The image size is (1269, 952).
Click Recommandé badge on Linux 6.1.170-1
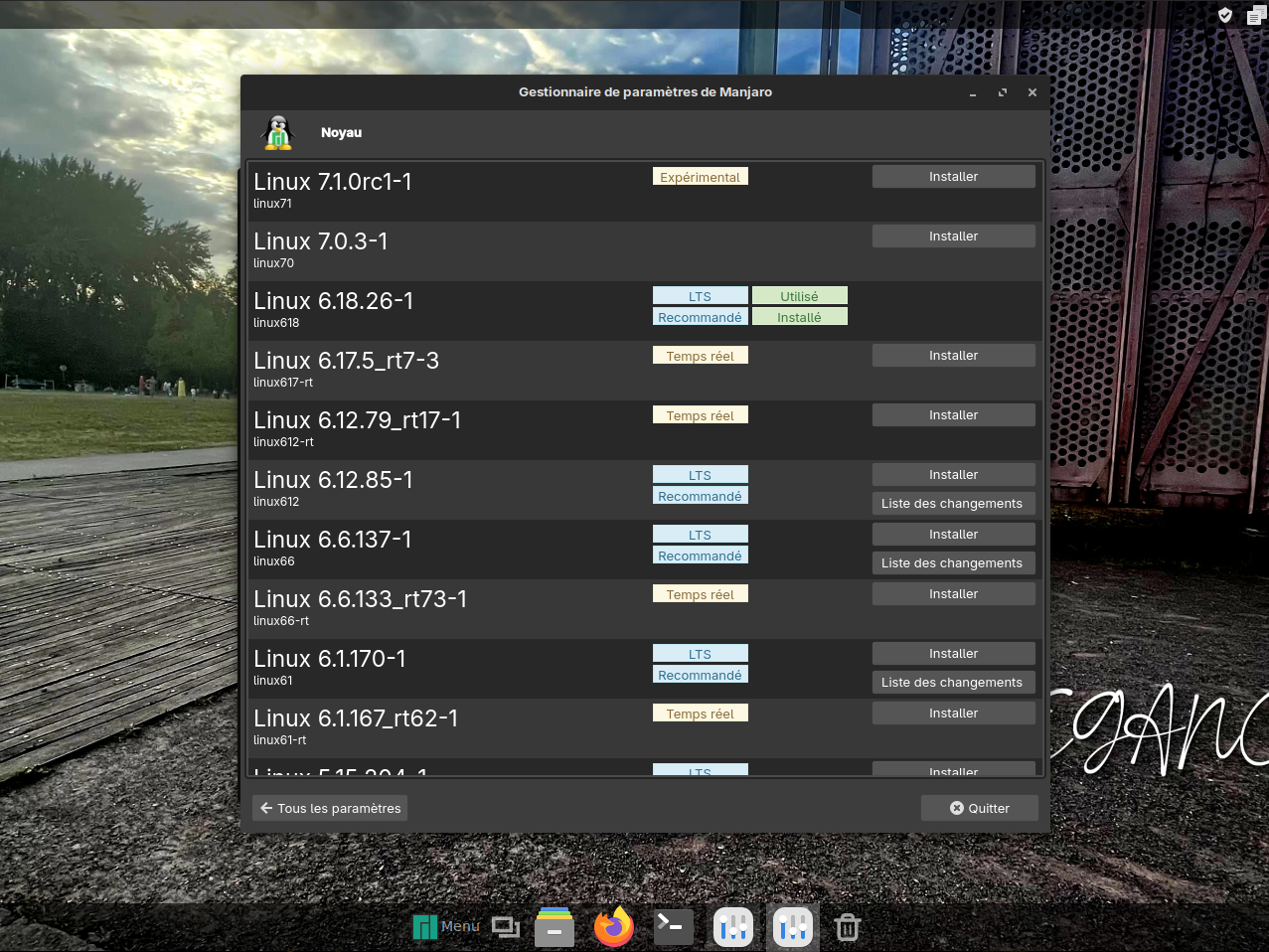click(701, 675)
